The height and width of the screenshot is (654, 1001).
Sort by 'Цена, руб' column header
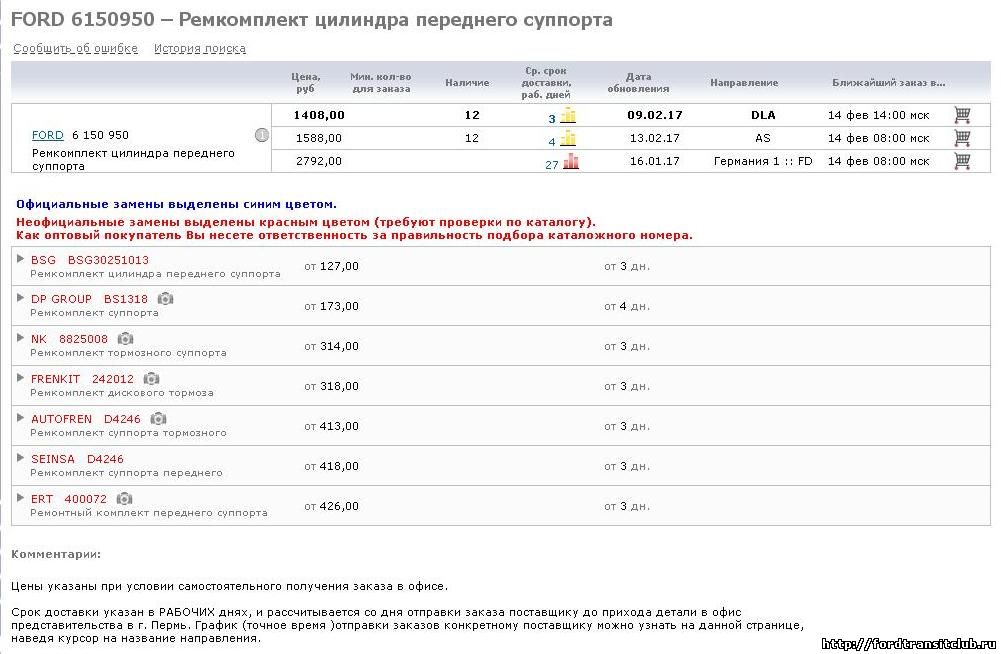[x=306, y=82]
